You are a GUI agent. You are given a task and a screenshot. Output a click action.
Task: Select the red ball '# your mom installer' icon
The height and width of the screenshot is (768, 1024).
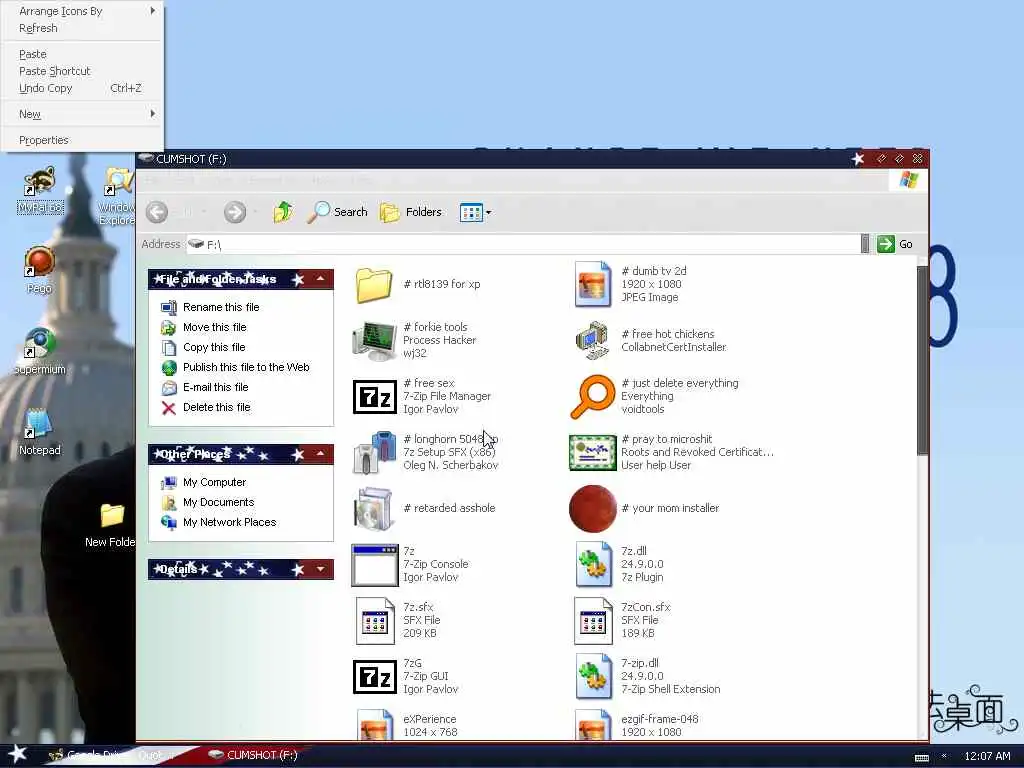(592, 509)
